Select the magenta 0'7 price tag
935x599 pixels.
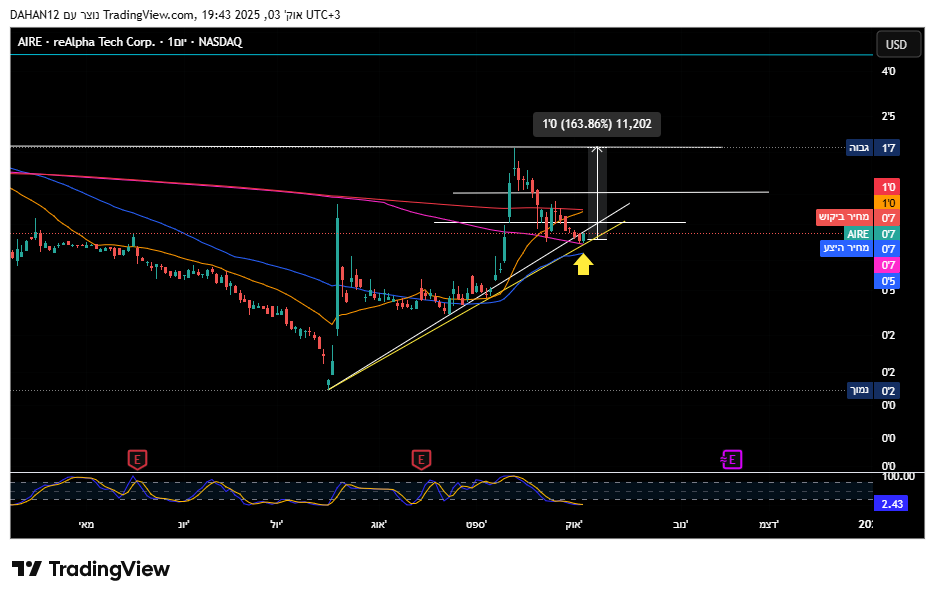point(887,265)
